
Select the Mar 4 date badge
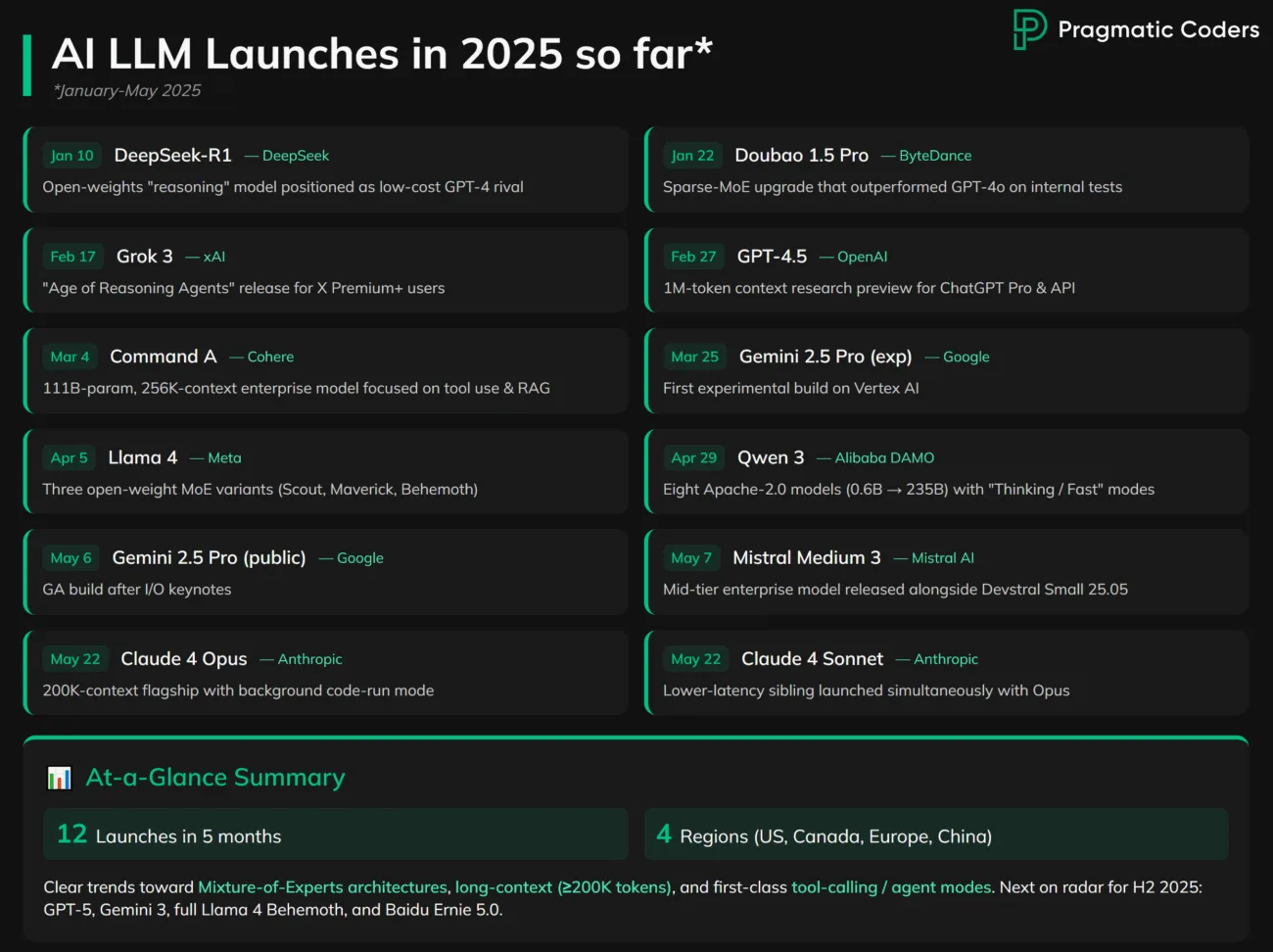[70, 357]
